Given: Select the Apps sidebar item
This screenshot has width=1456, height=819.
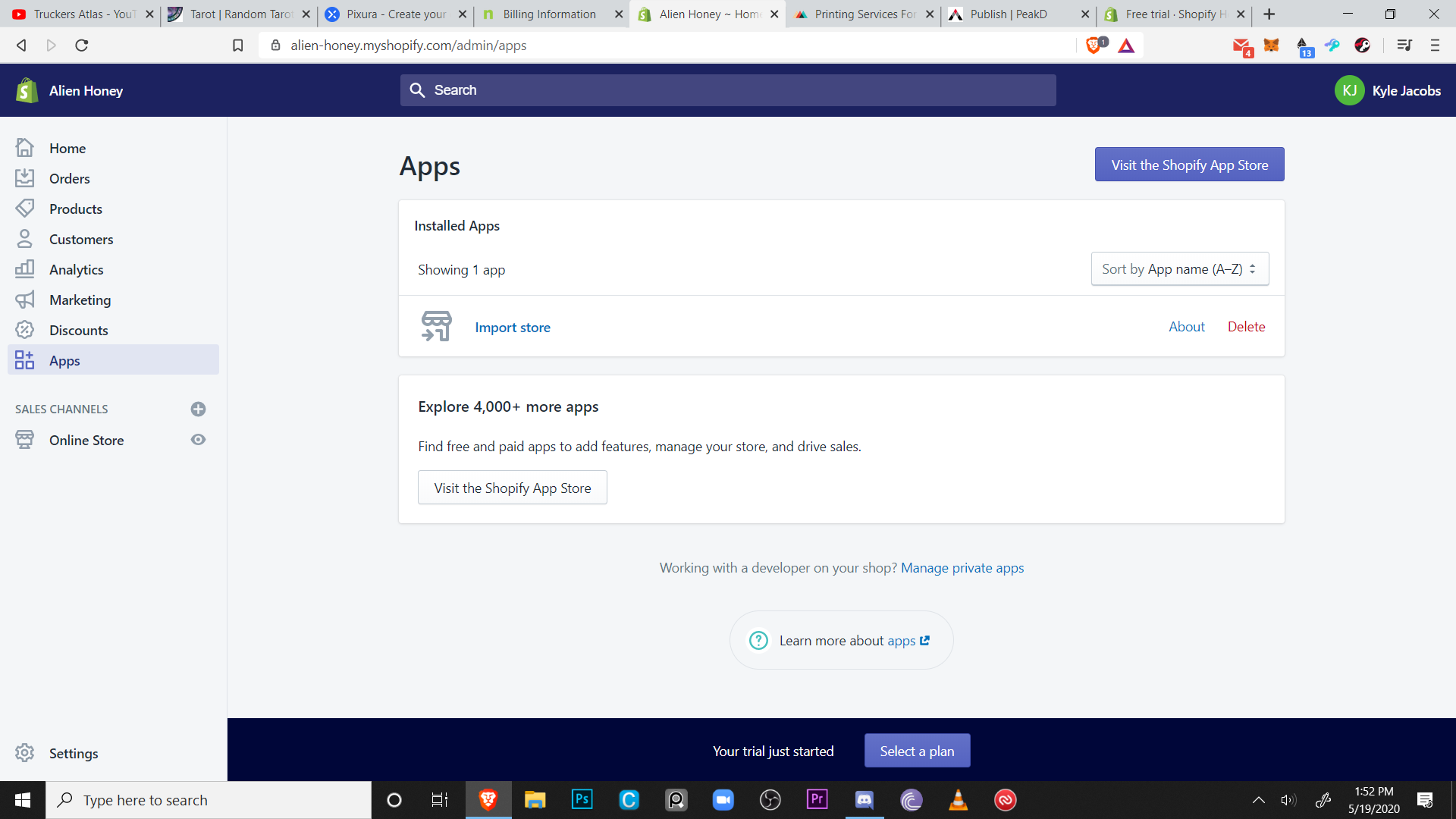Looking at the screenshot, I should (114, 360).
